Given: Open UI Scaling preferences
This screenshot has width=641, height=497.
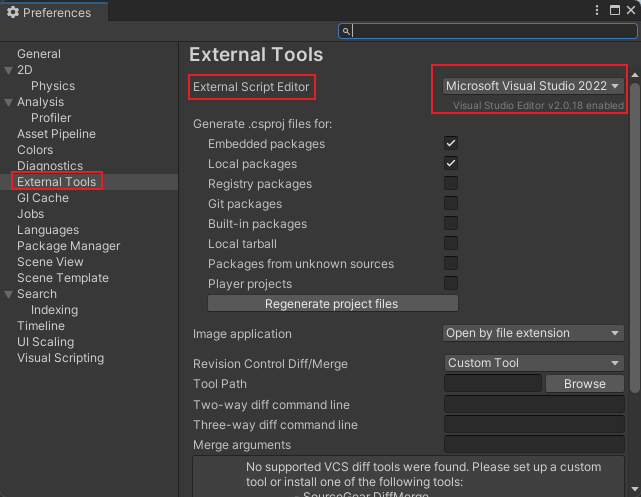Looking at the screenshot, I should click(45, 342).
